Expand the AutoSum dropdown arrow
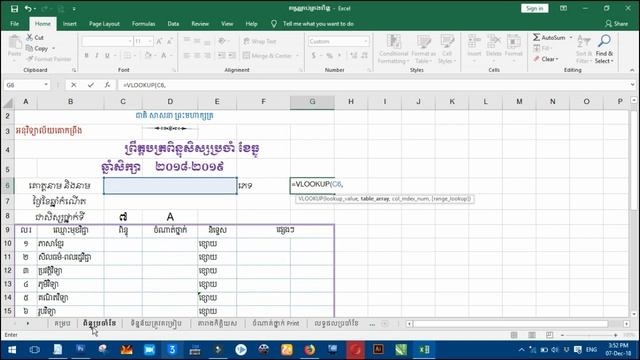The height and width of the screenshot is (360, 640). click(571, 38)
